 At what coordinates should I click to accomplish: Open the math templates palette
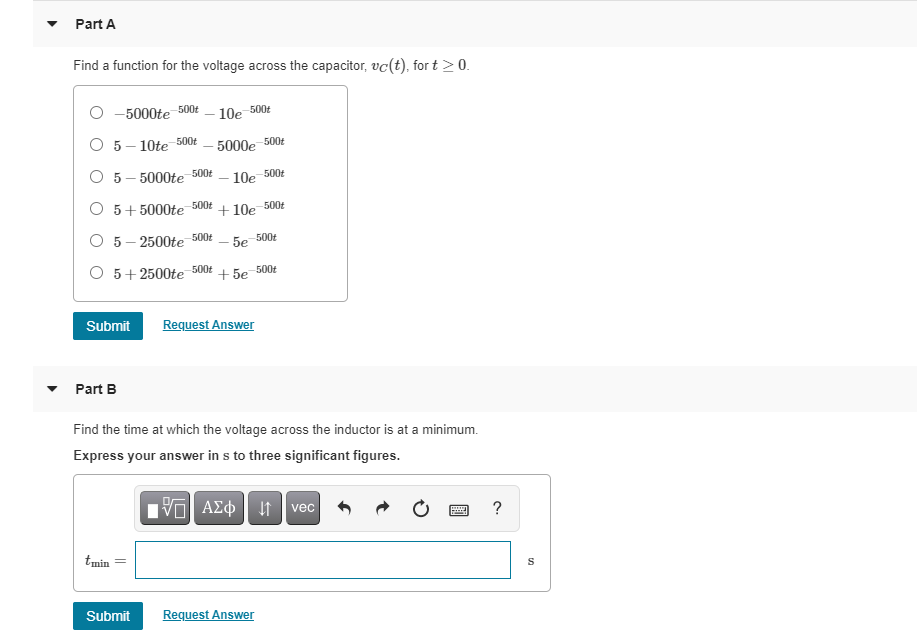point(164,508)
